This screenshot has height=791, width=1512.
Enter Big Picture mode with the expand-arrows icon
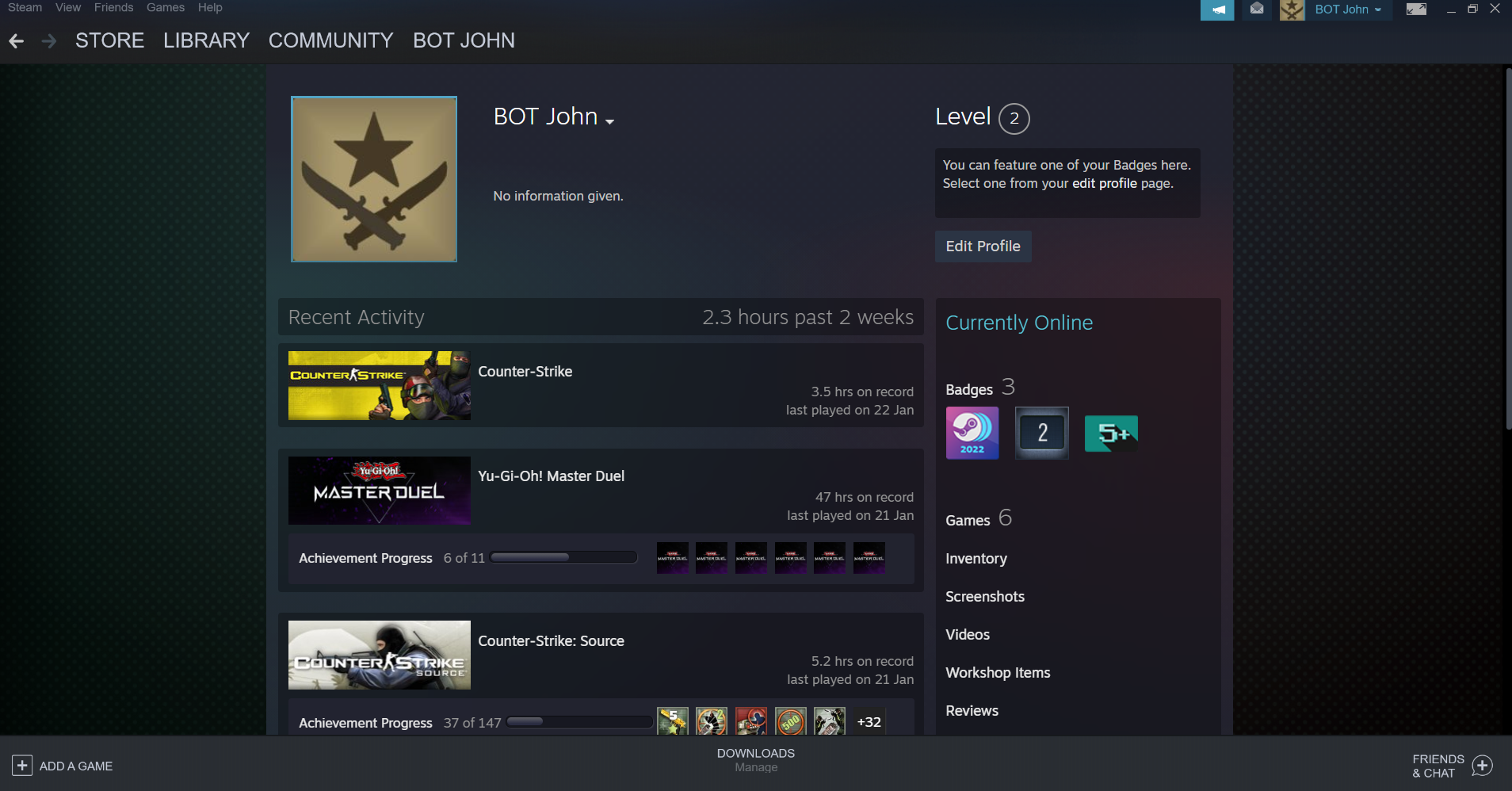pyautogui.click(x=1416, y=10)
